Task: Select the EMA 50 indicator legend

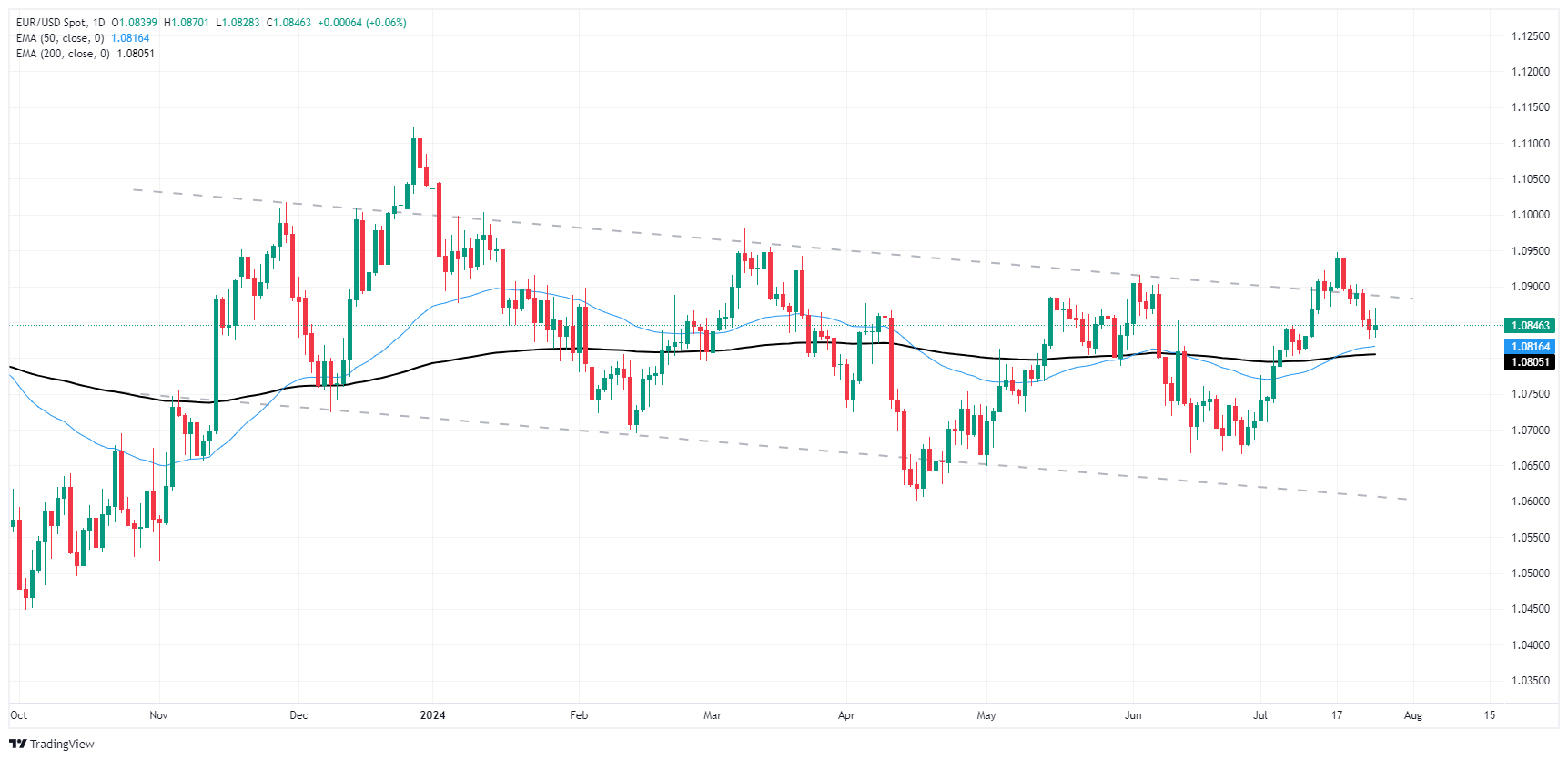Action: [x=83, y=38]
